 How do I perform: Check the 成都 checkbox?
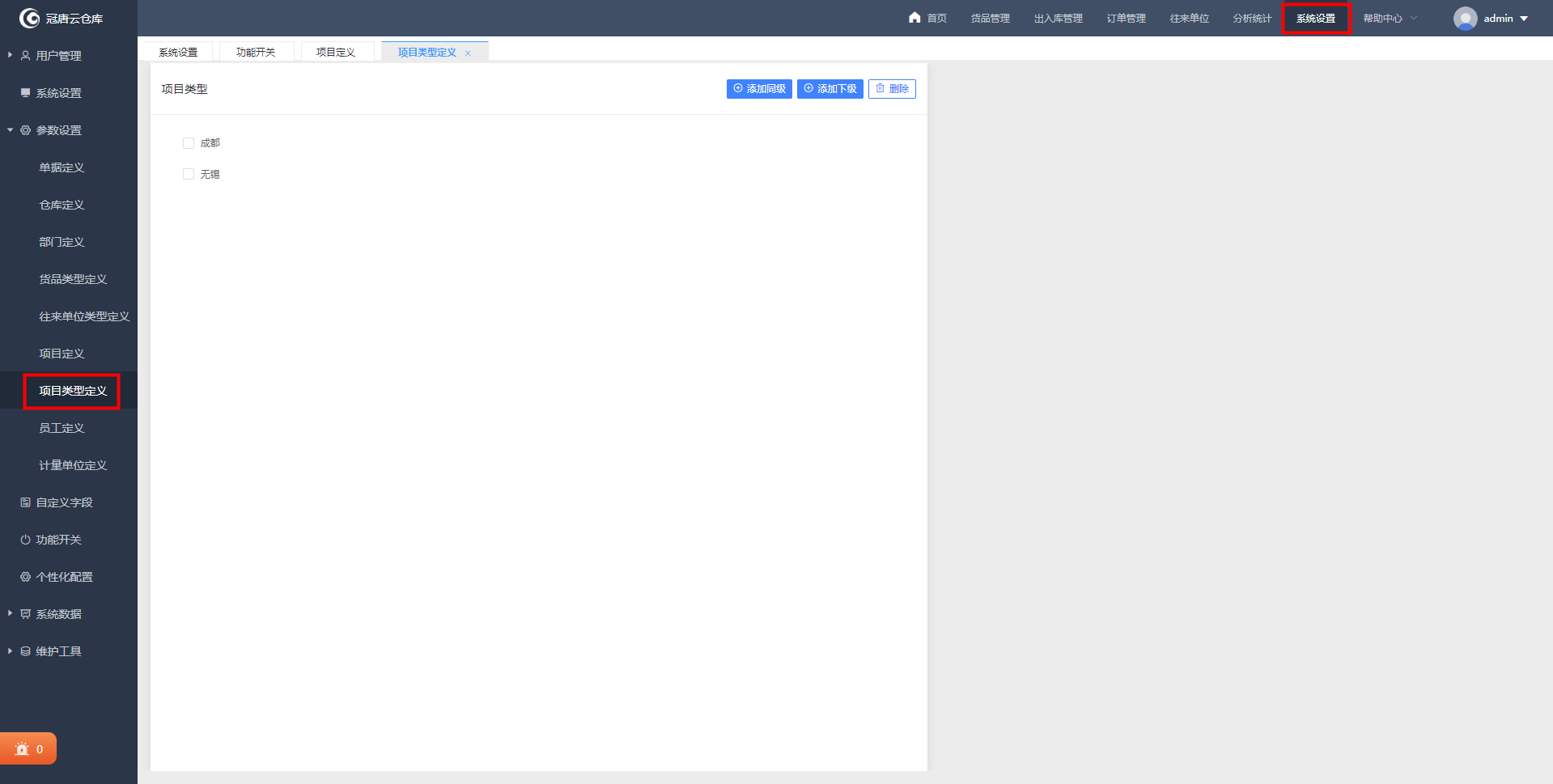(x=189, y=143)
